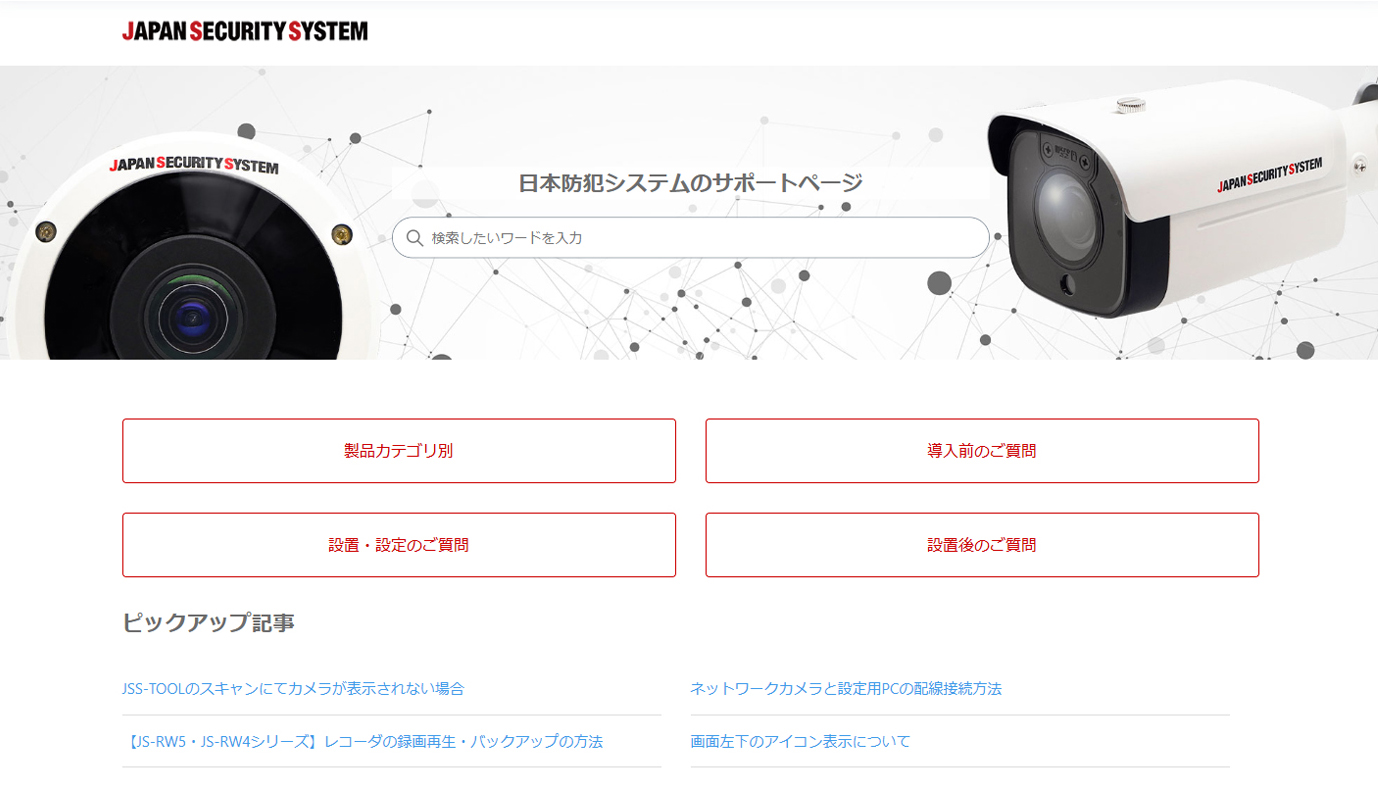Open the 設置後のご質問 section
The width and height of the screenshot is (1378, 812).
(982, 545)
